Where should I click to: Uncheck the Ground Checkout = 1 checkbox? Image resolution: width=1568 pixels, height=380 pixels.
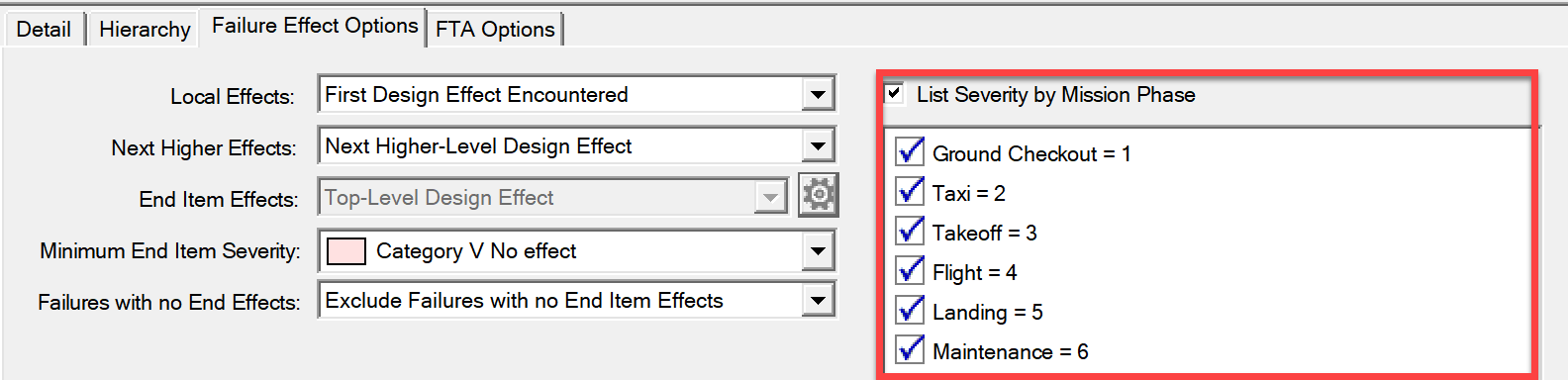point(910,152)
